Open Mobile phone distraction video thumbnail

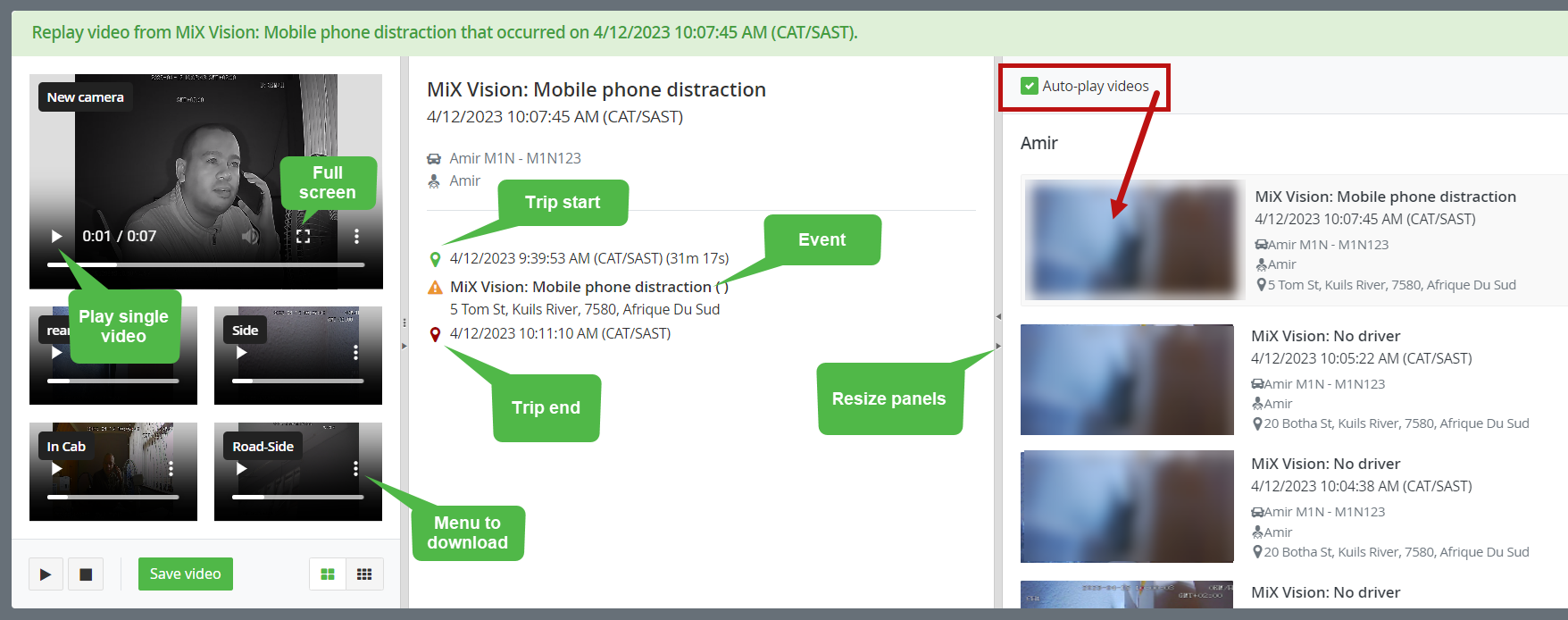[1134, 239]
